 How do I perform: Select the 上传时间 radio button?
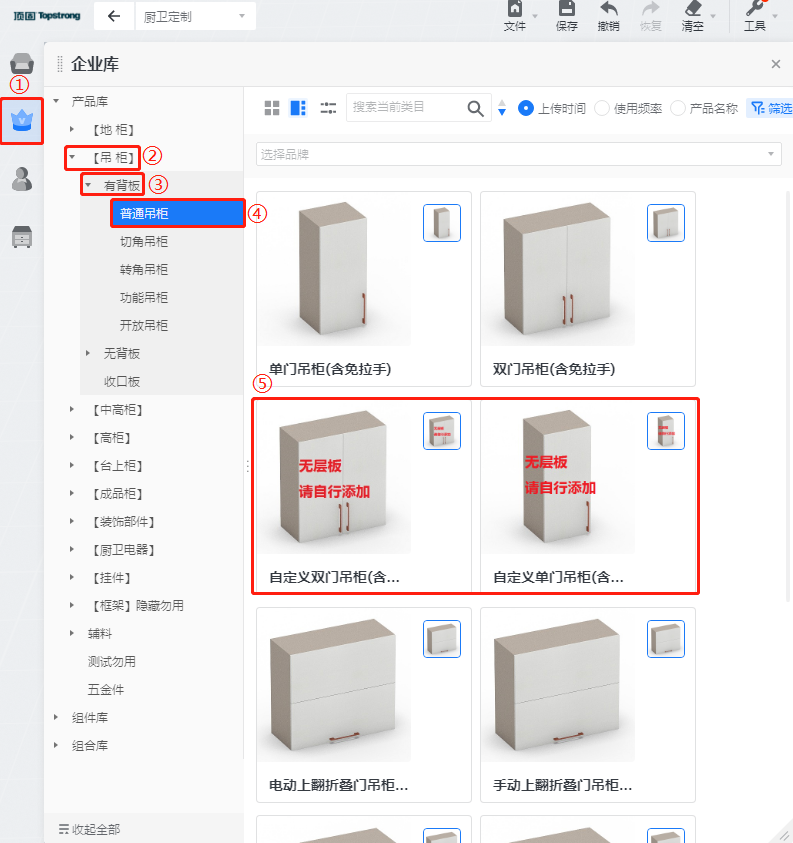(x=526, y=108)
